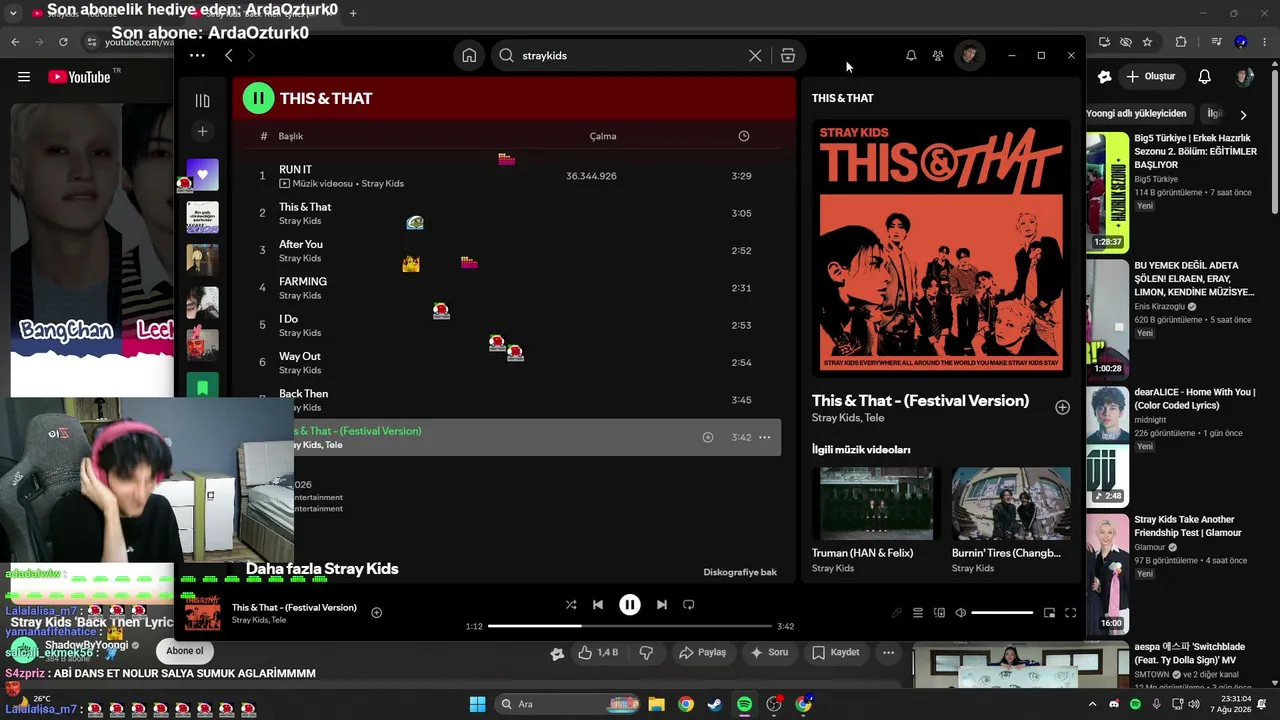The height and width of the screenshot is (720, 1280).
Task: Skip to the next track in Spotify
Action: (x=661, y=605)
